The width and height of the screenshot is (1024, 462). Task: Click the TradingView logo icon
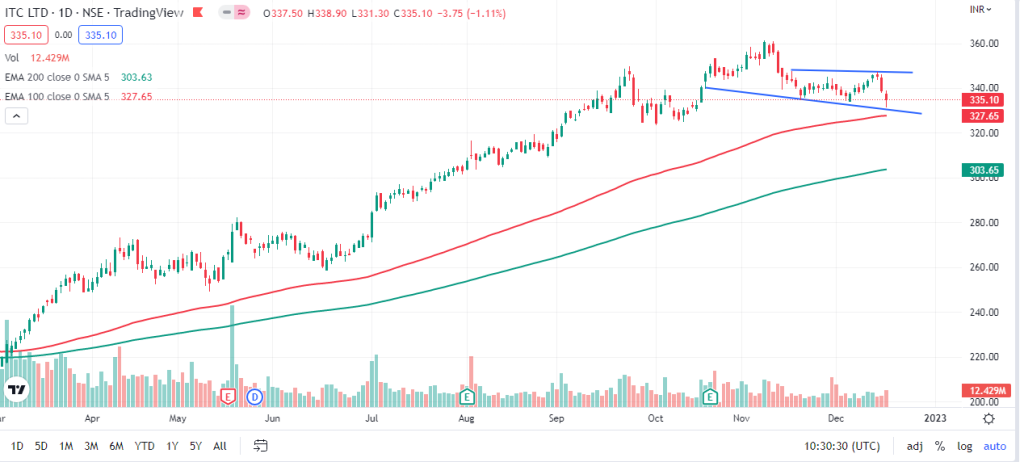coord(16,390)
